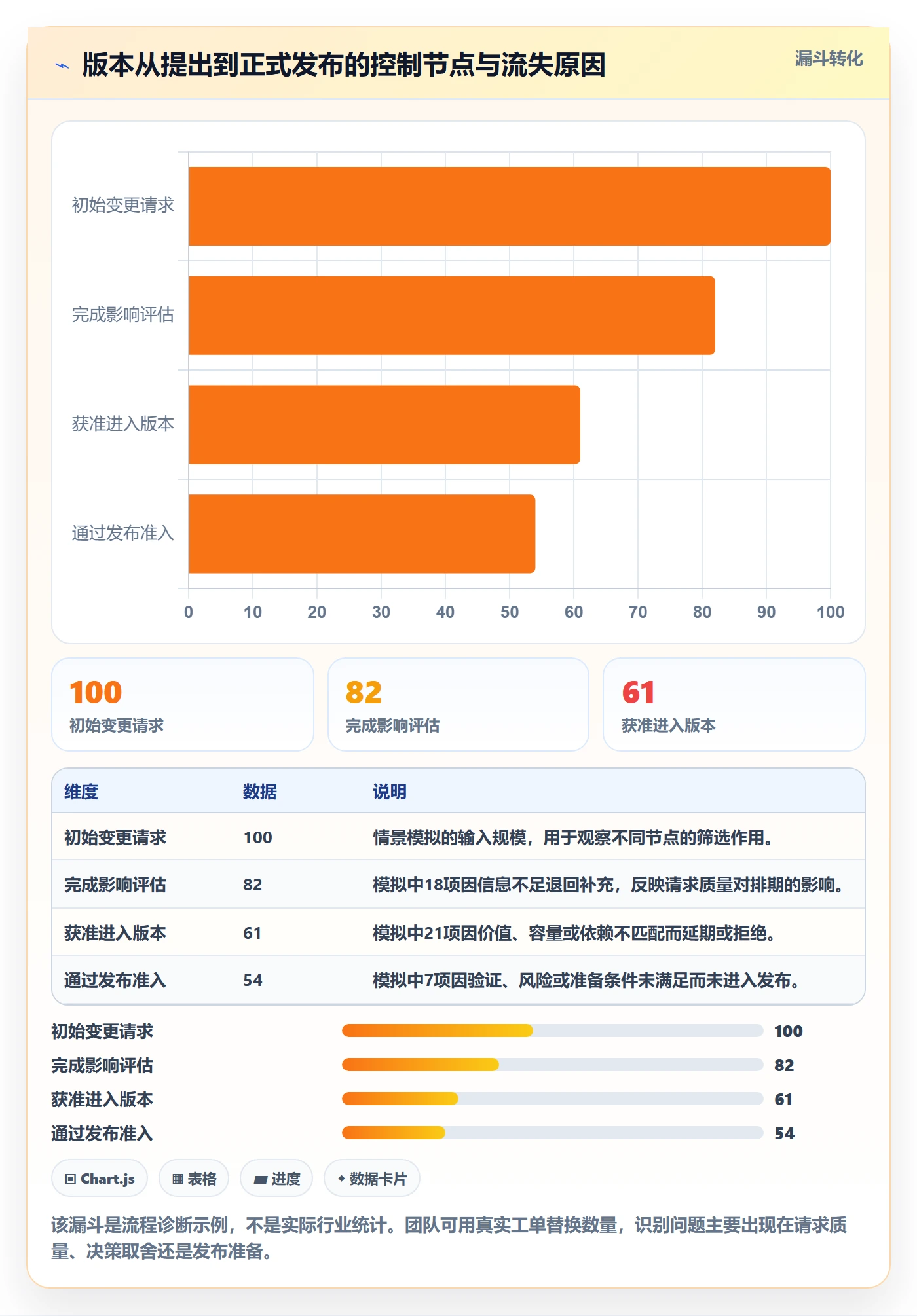This screenshot has height=1316, width=917.
Task: Click table row cell 初始变更请求
Action: (x=115, y=837)
